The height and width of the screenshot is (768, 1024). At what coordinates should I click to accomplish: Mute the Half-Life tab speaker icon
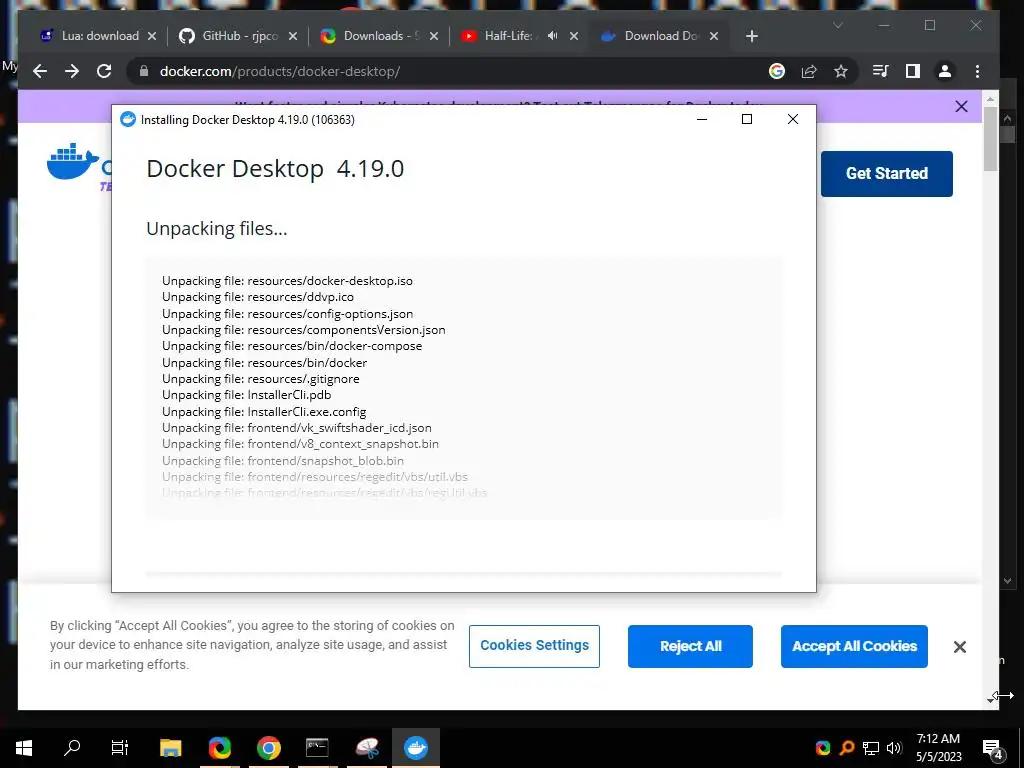click(552, 36)
